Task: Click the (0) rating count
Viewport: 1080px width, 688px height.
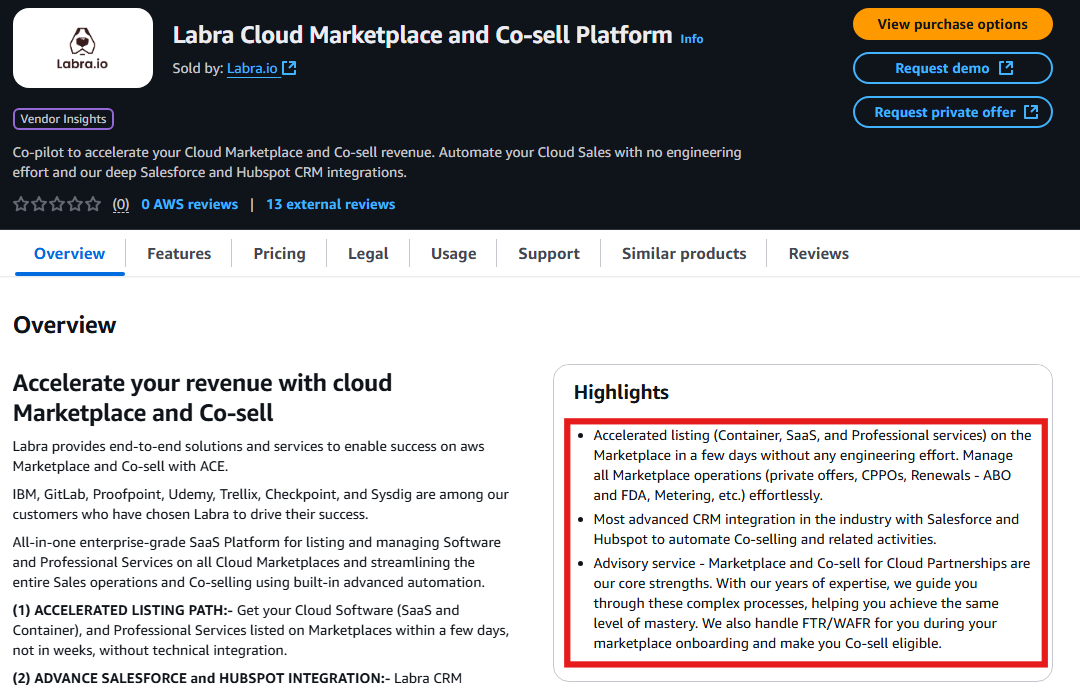Action: pyautogui.click(x=121, y=205)
